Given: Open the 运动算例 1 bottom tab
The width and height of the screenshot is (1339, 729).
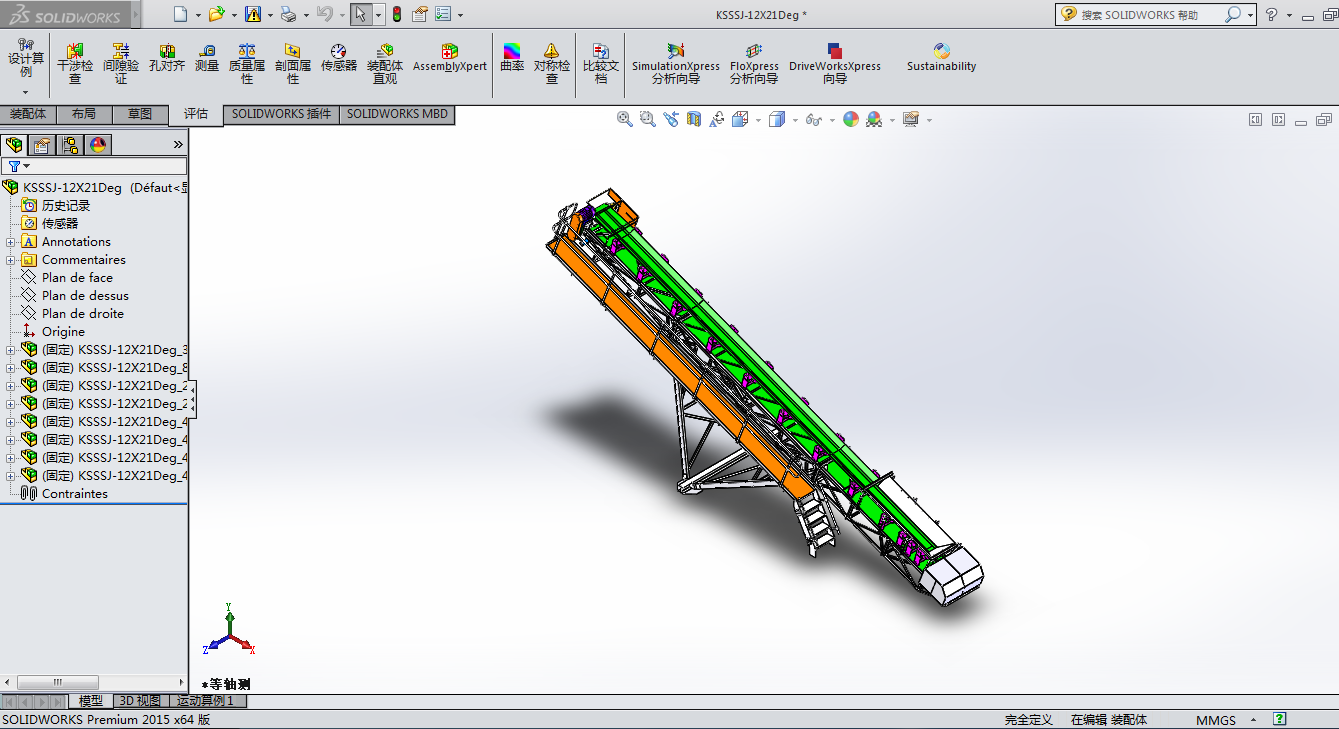Looking at the screenshot, I should coord(206,701).
